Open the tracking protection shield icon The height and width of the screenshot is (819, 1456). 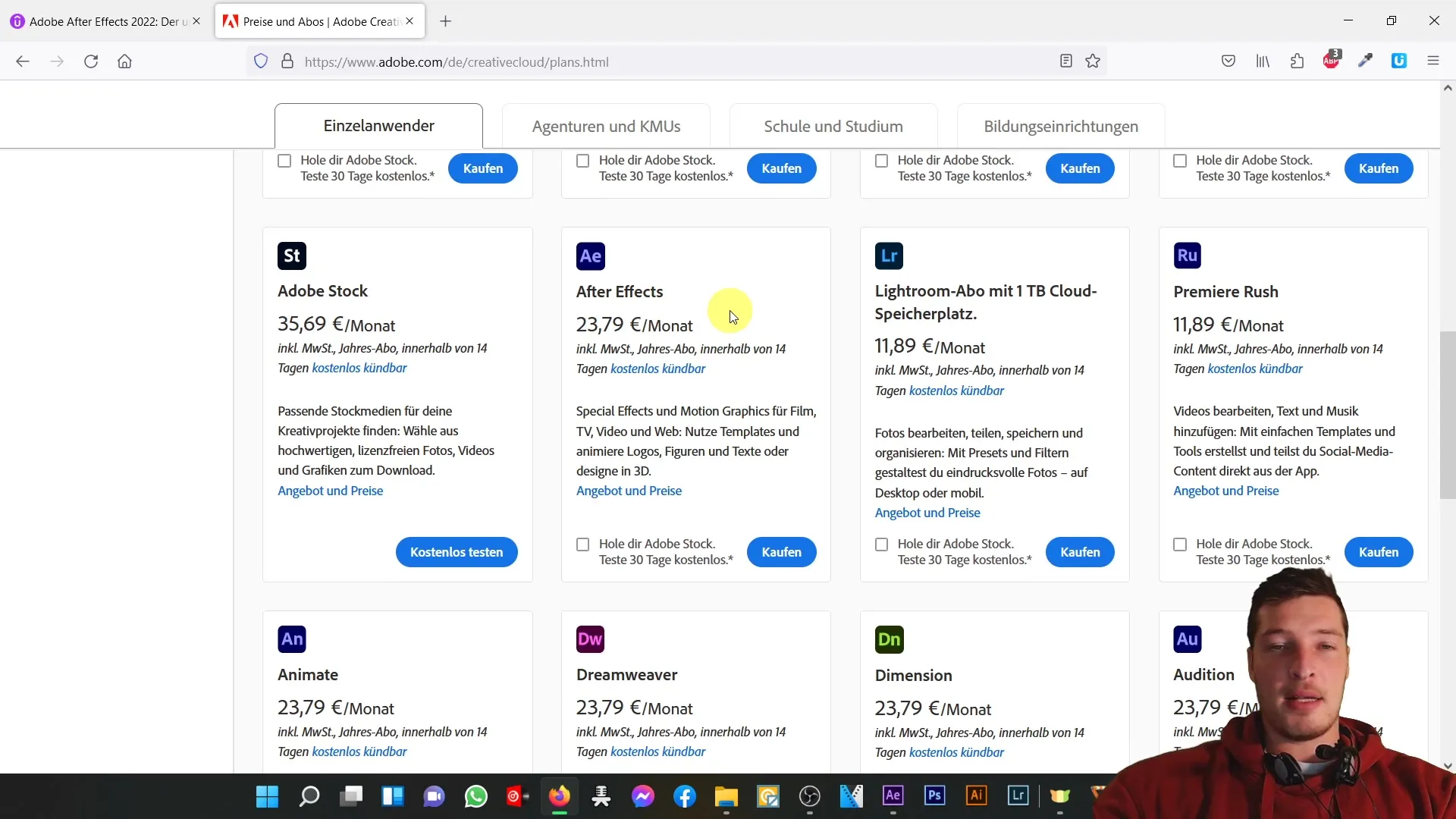261,61
